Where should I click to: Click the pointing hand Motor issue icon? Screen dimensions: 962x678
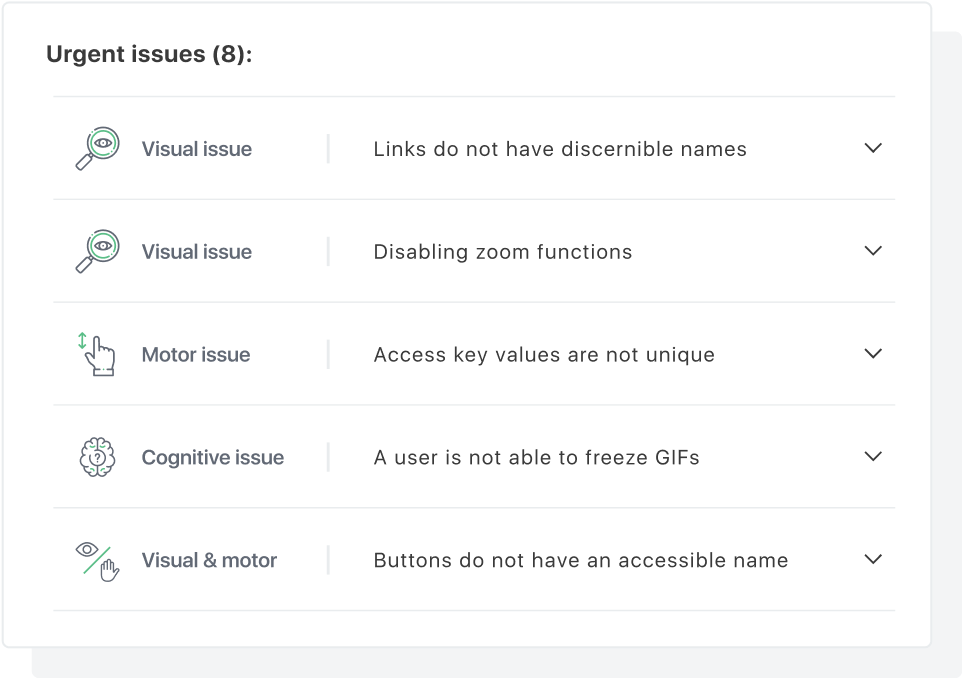(x=96, y=354)
